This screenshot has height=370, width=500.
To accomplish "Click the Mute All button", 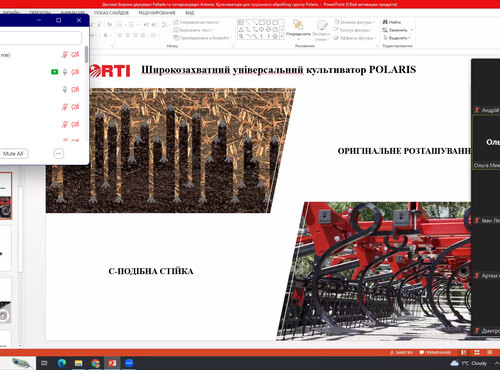I will (x=13, y=154).
